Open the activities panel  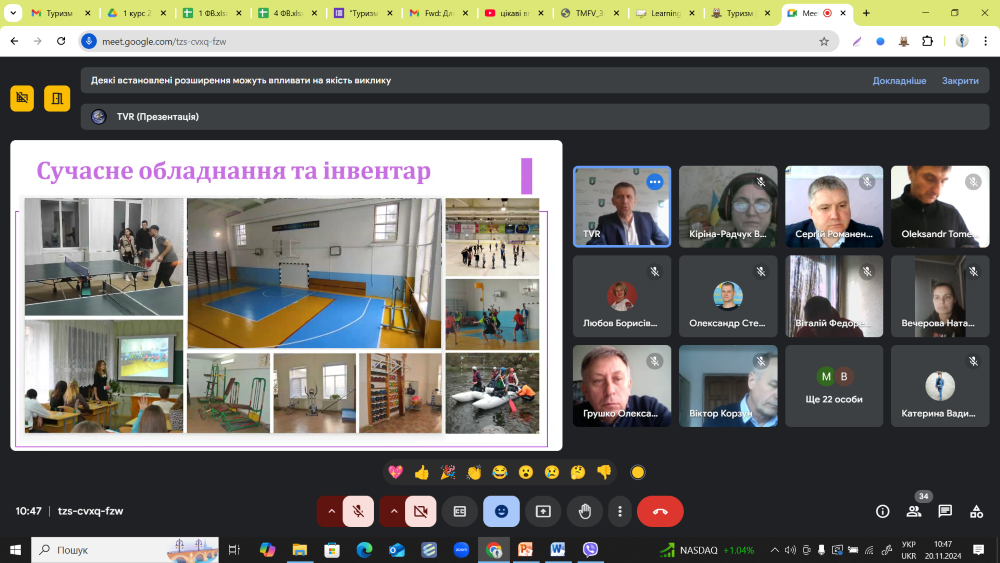coord(976,511)
